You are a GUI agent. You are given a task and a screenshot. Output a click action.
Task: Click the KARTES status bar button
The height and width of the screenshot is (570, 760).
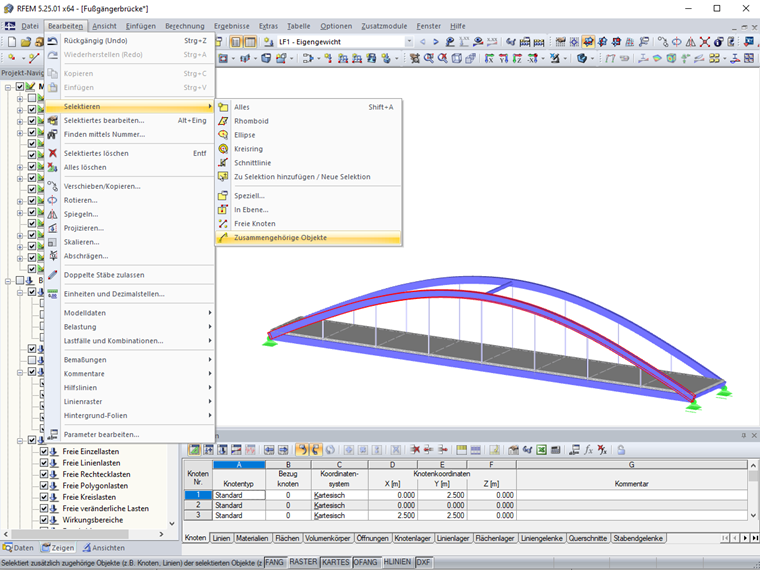pos(335,562)
